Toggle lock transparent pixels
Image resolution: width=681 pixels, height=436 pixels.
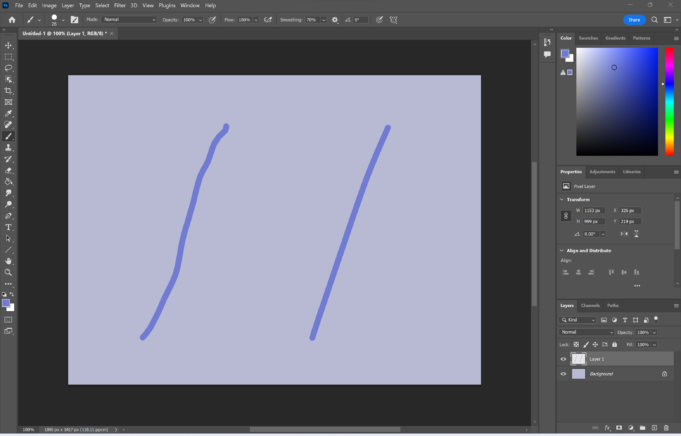pos(576,344)
